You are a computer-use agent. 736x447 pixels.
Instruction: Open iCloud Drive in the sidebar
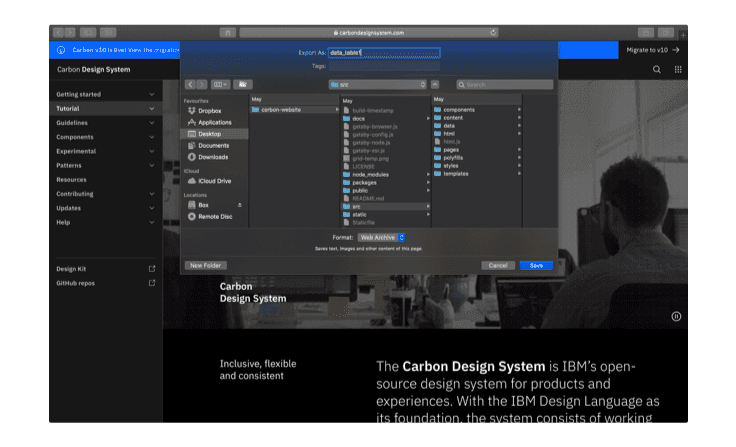pos(214,181)
